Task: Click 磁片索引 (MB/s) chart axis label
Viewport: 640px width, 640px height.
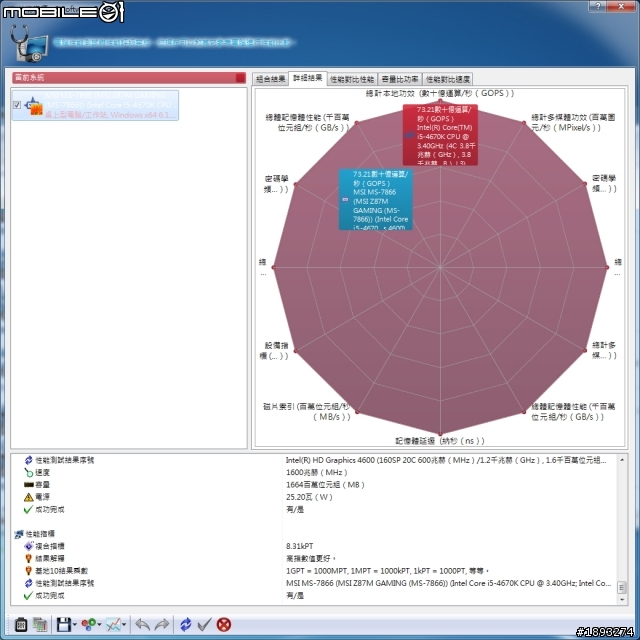Action: click(307, 411)
